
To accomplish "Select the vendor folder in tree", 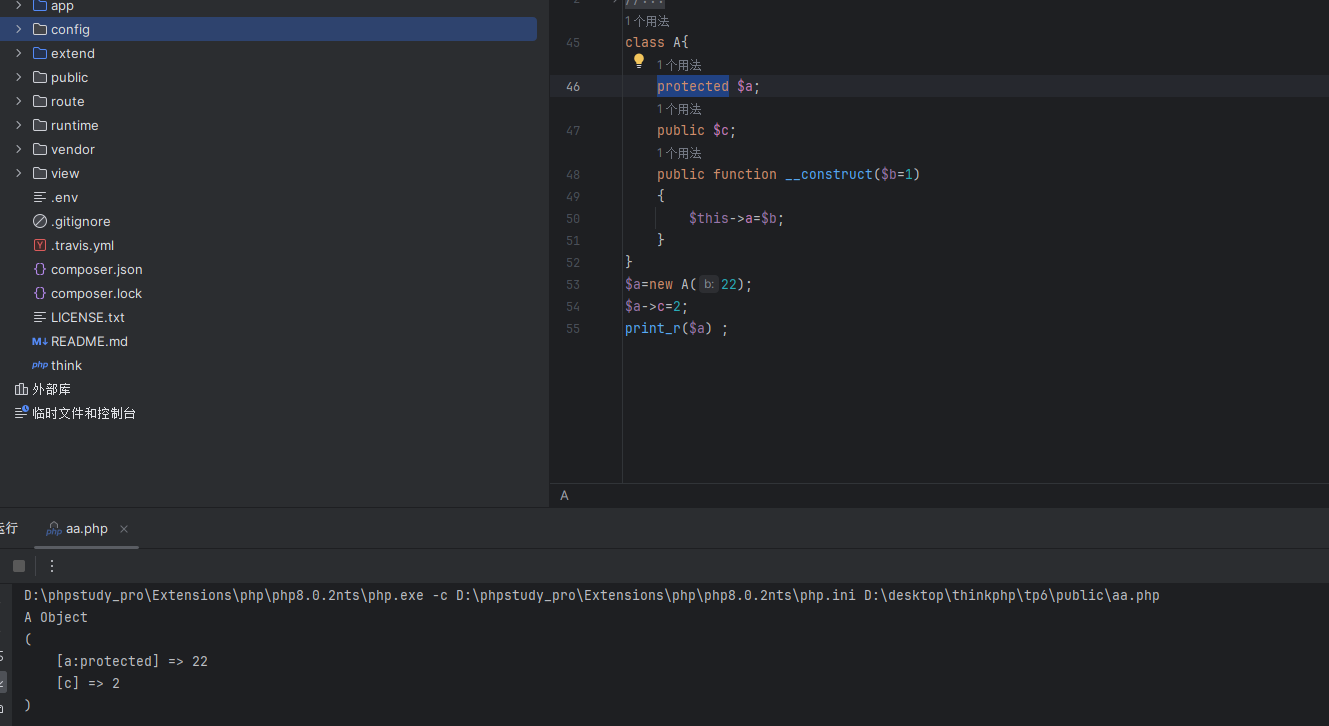I will point(73,149).
